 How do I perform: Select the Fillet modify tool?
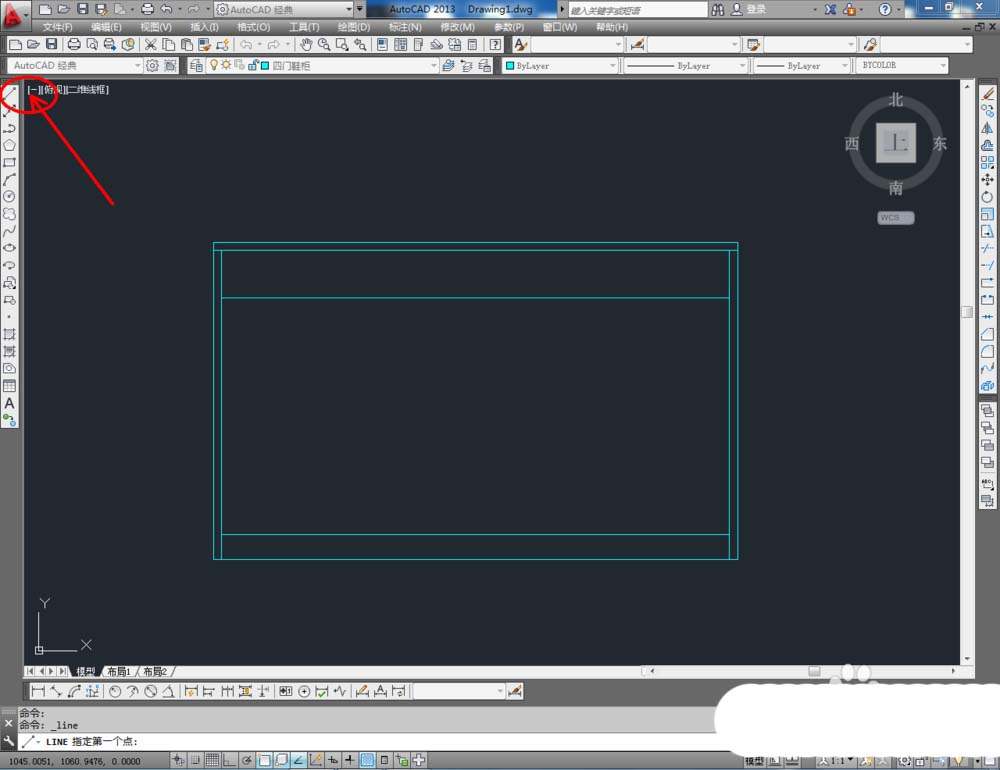pyautogui.click(x=987, y=351)
